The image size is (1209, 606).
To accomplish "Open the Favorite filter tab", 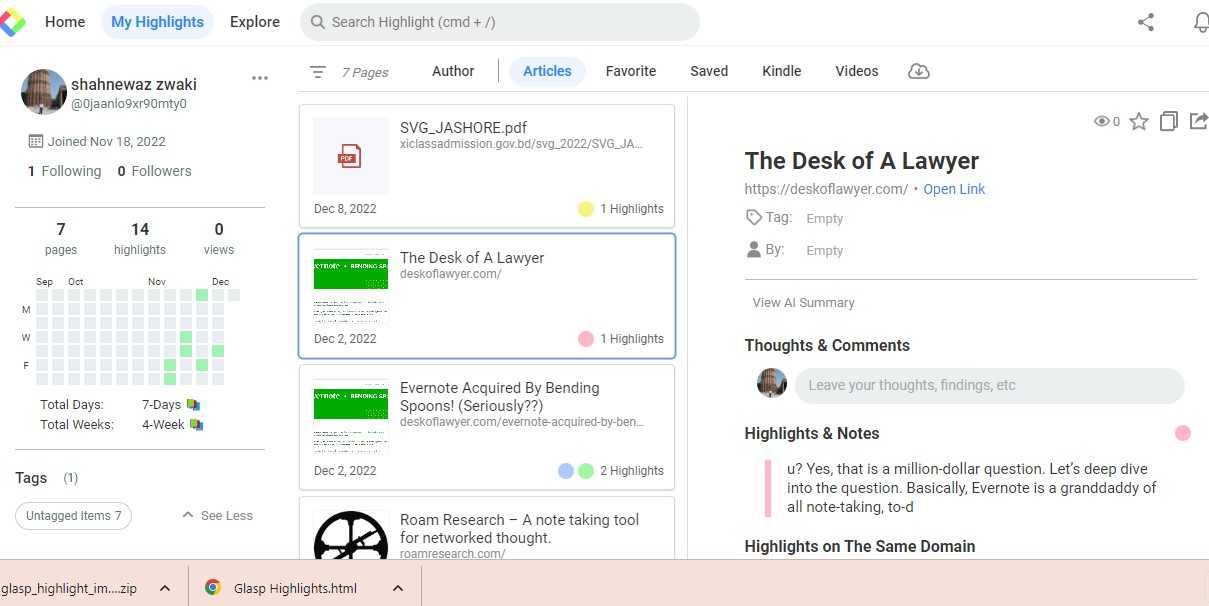I will [x=631, y=71].
